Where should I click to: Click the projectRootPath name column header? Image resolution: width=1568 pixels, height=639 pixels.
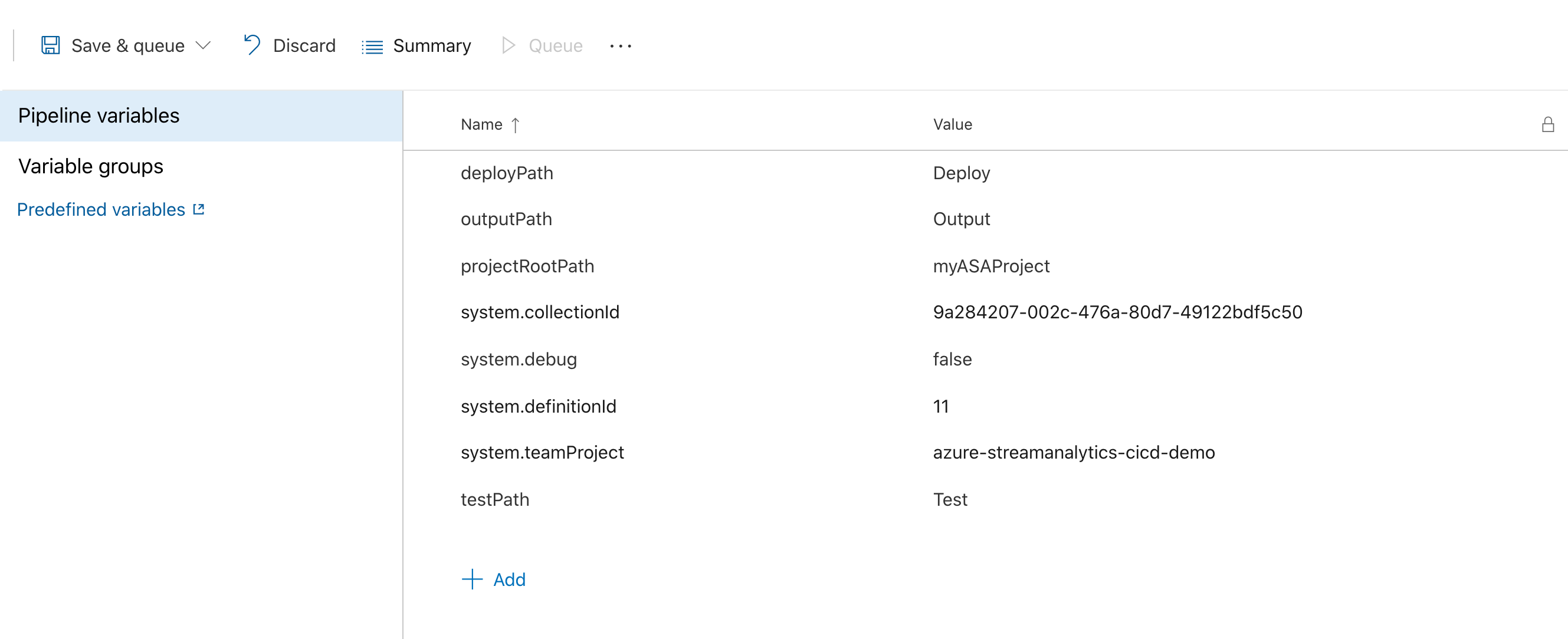click(x=526, y=265)
